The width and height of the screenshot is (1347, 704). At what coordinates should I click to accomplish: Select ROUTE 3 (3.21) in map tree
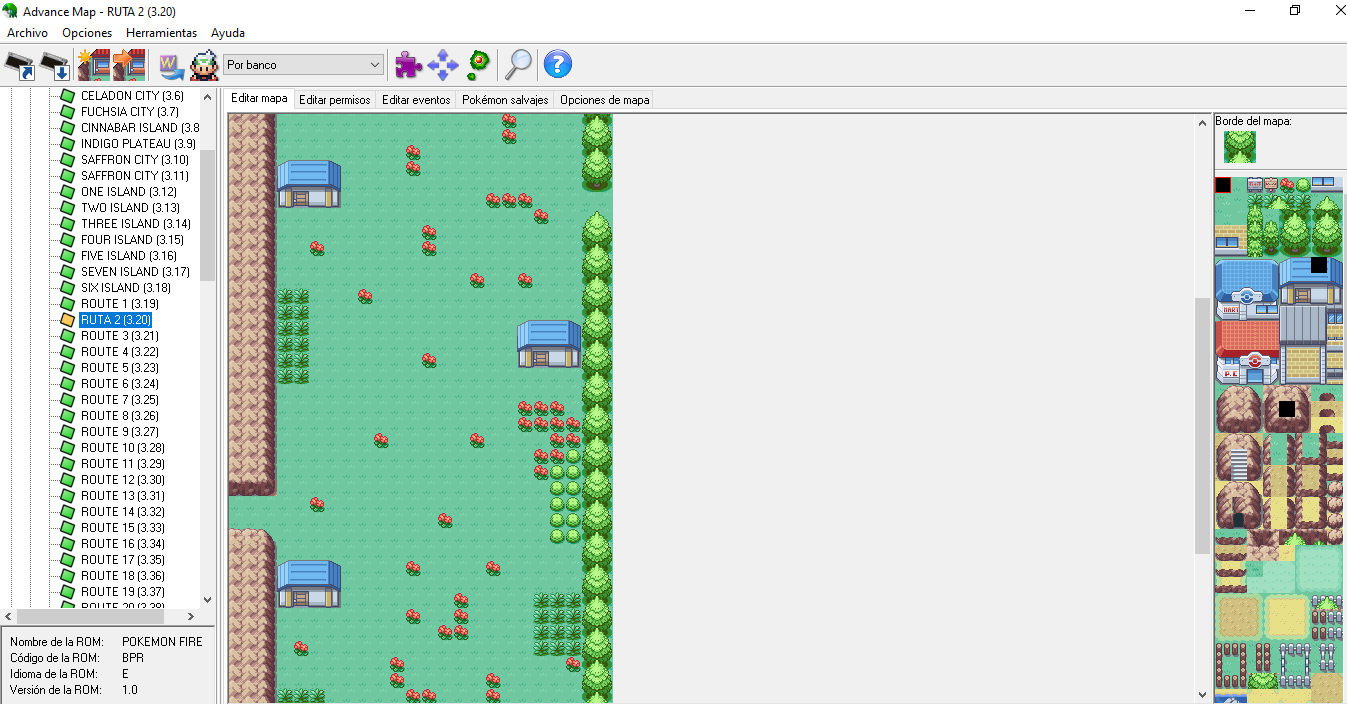pos(119,336)
